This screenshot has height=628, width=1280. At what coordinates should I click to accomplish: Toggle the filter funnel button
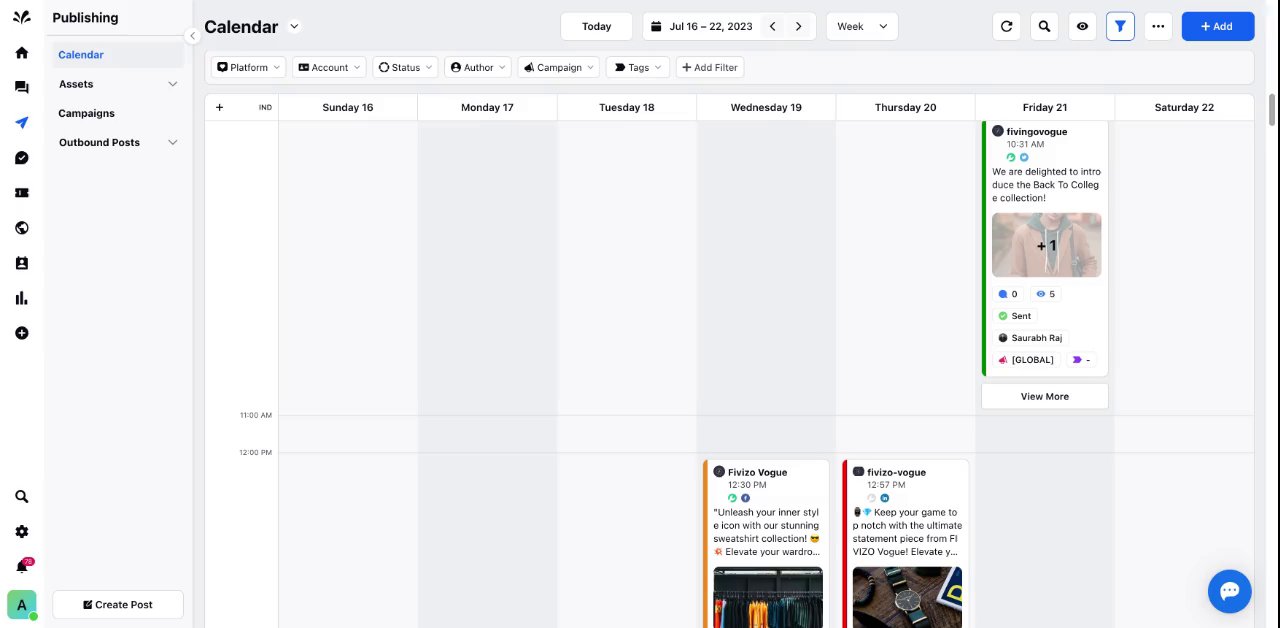click(1120, 26)
